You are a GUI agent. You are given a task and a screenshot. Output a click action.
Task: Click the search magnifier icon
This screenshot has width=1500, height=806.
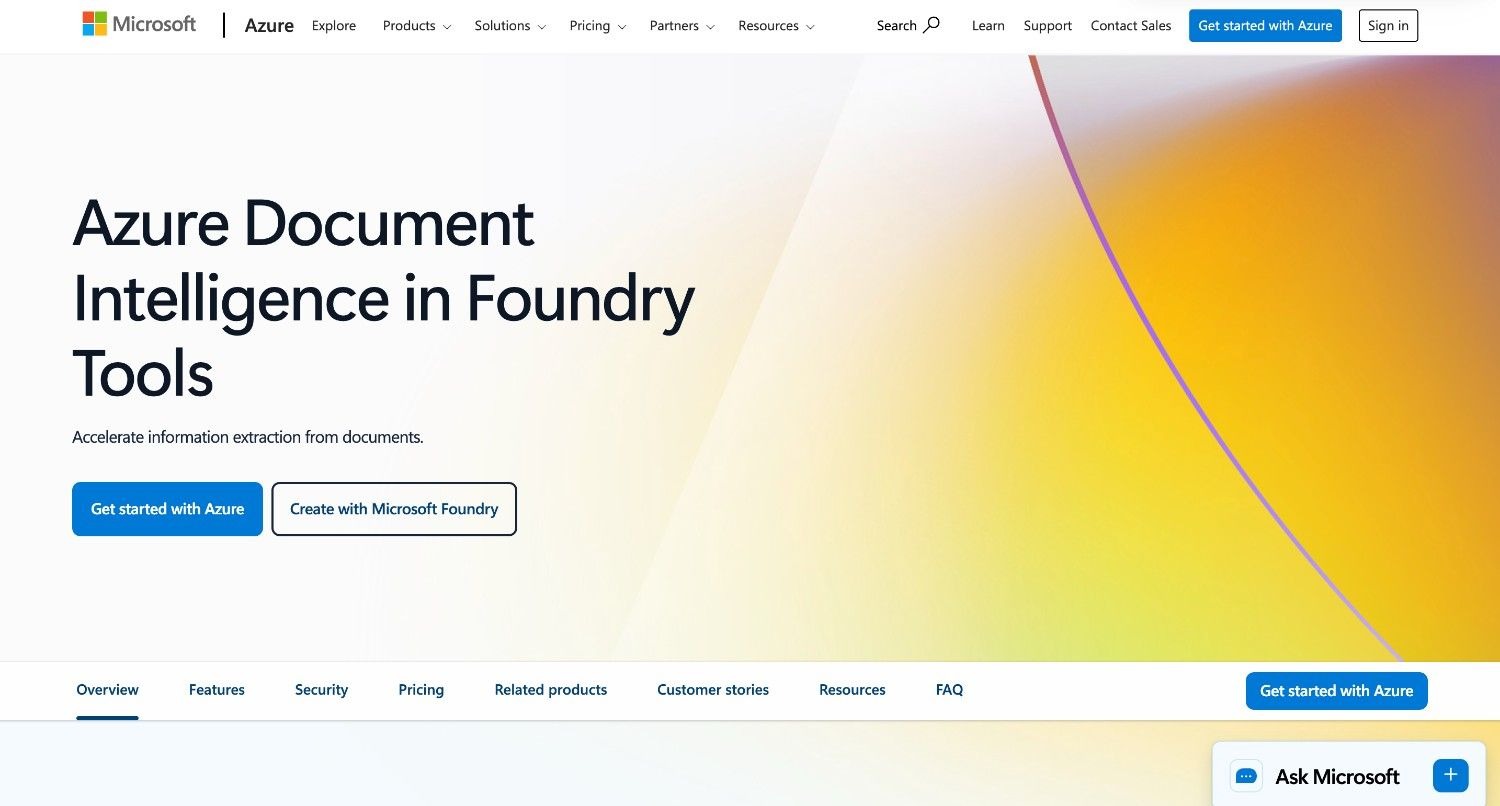coord(931,25)
